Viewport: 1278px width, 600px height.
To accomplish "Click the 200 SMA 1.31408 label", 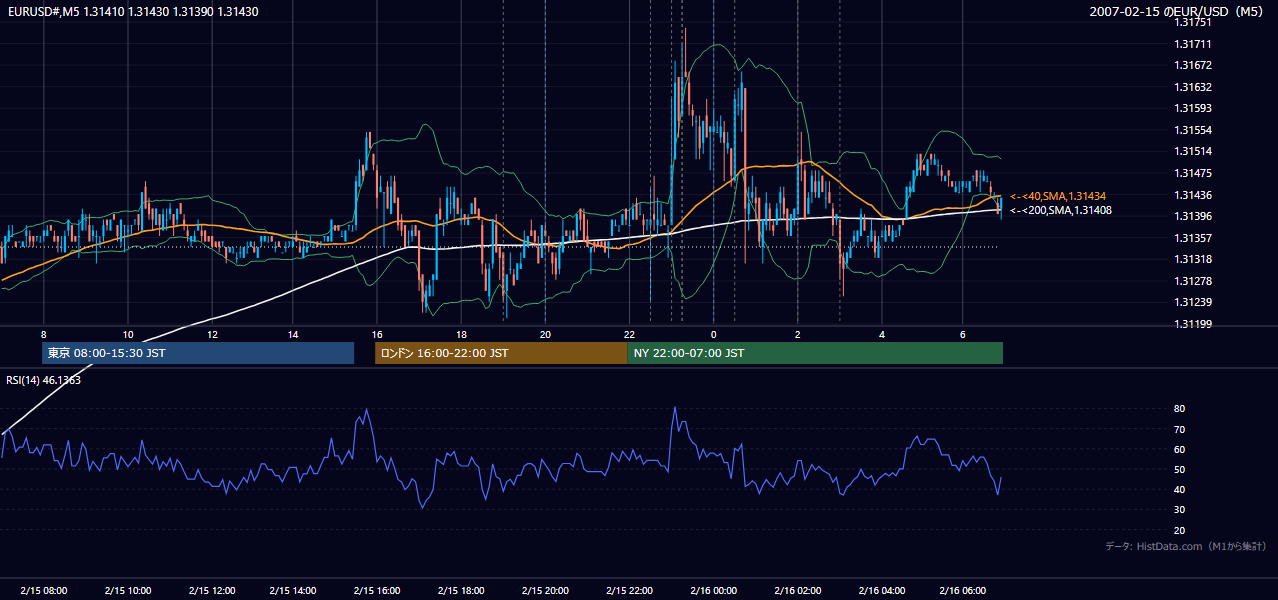I will [1060, 210].
